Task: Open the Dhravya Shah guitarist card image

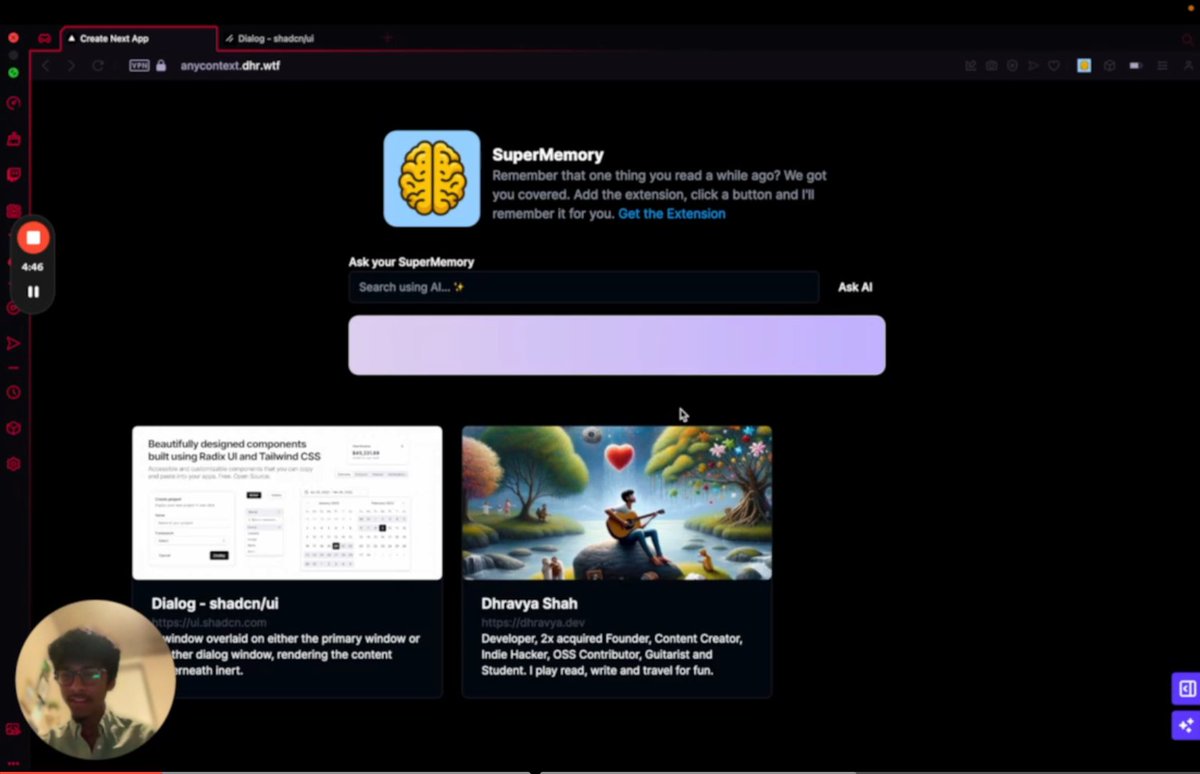Action: 617,503
